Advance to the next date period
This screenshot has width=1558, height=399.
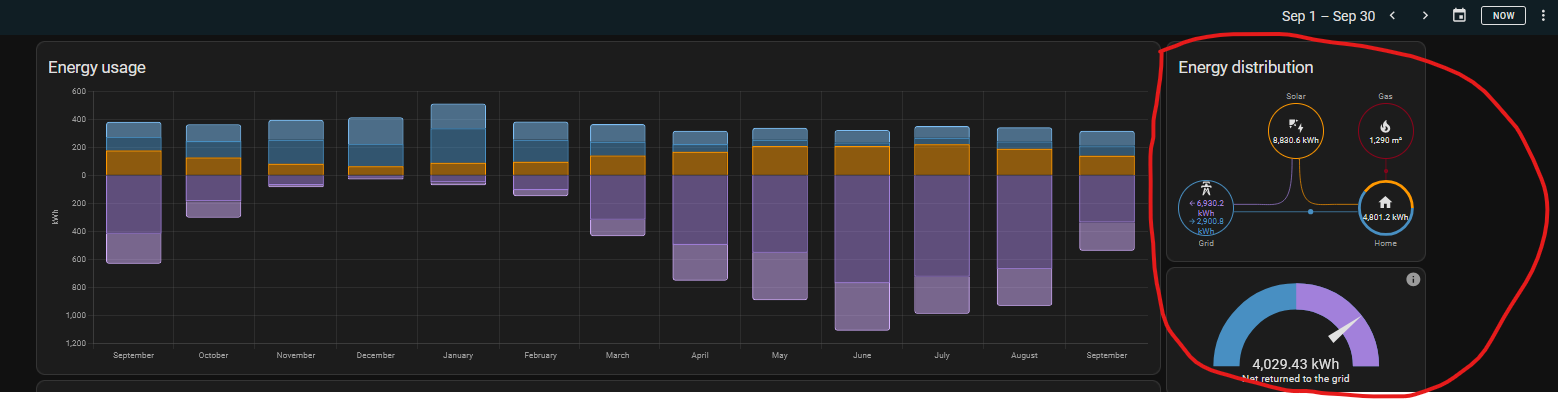[1426, 15]
